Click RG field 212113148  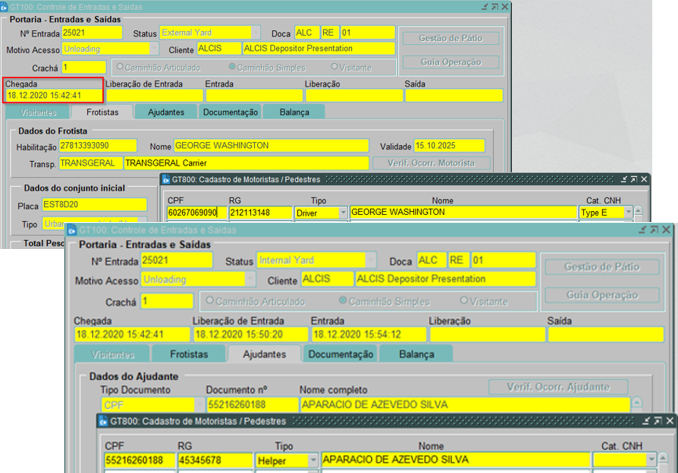click(260, 212)
